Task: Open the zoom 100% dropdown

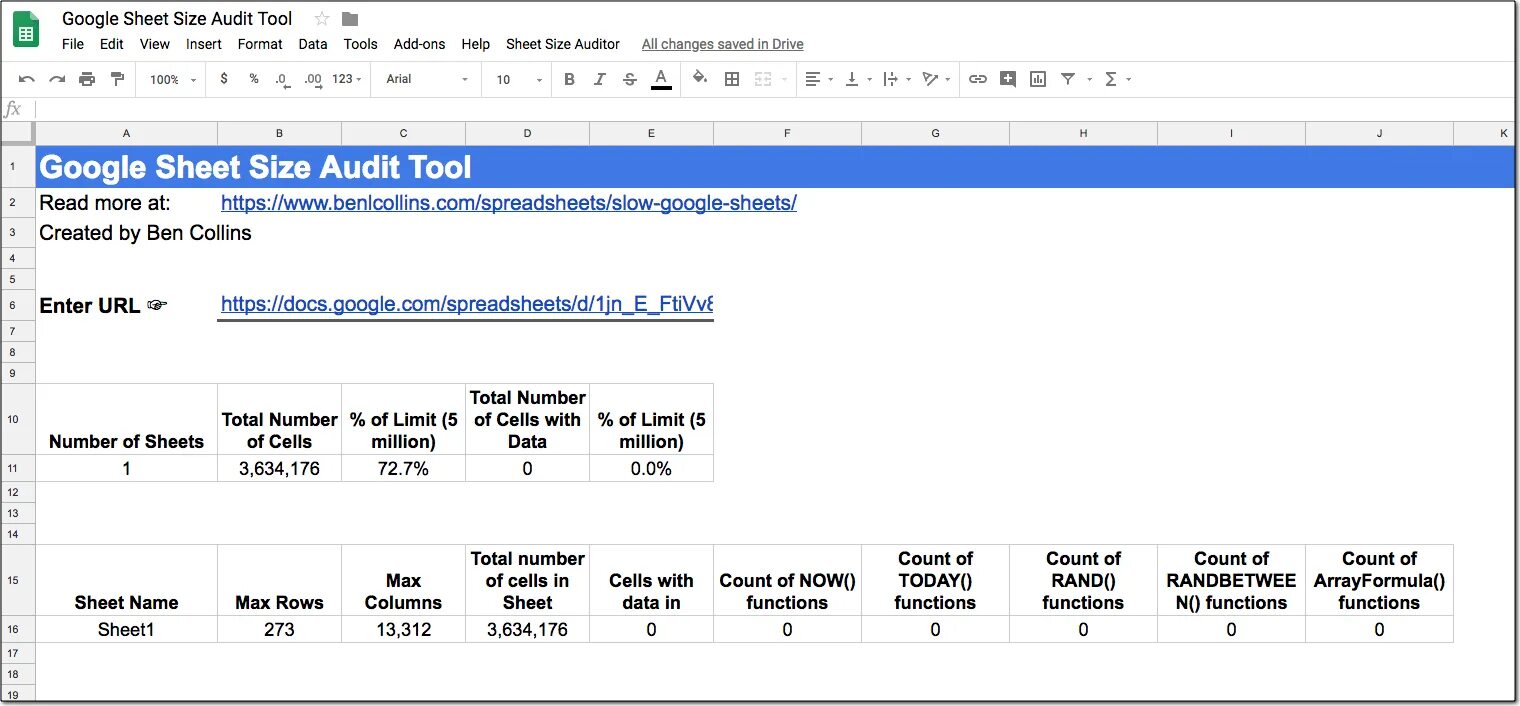Action: pos(174,79)
